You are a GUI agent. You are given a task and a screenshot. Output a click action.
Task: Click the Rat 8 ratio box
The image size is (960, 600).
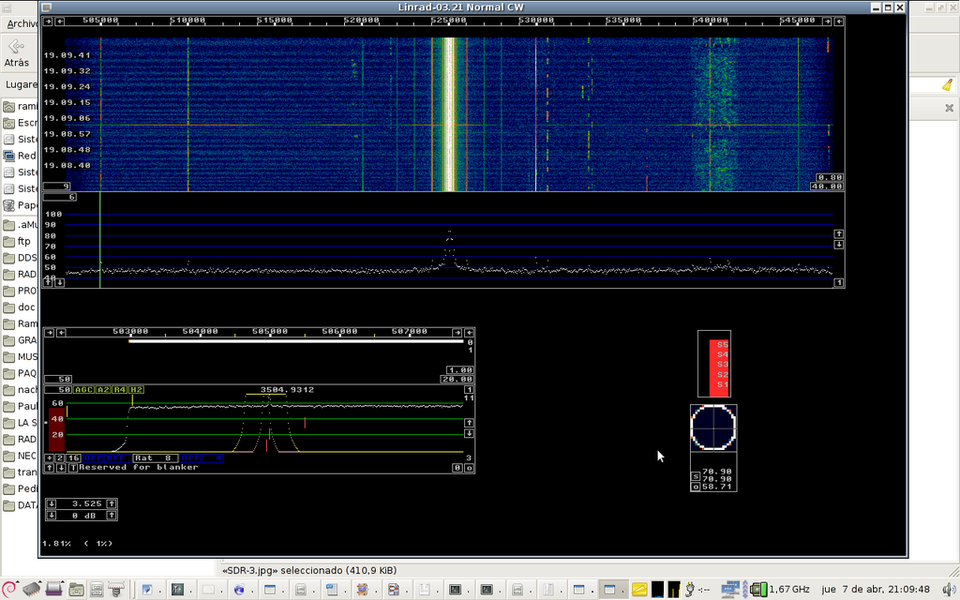tap(154, 458)
